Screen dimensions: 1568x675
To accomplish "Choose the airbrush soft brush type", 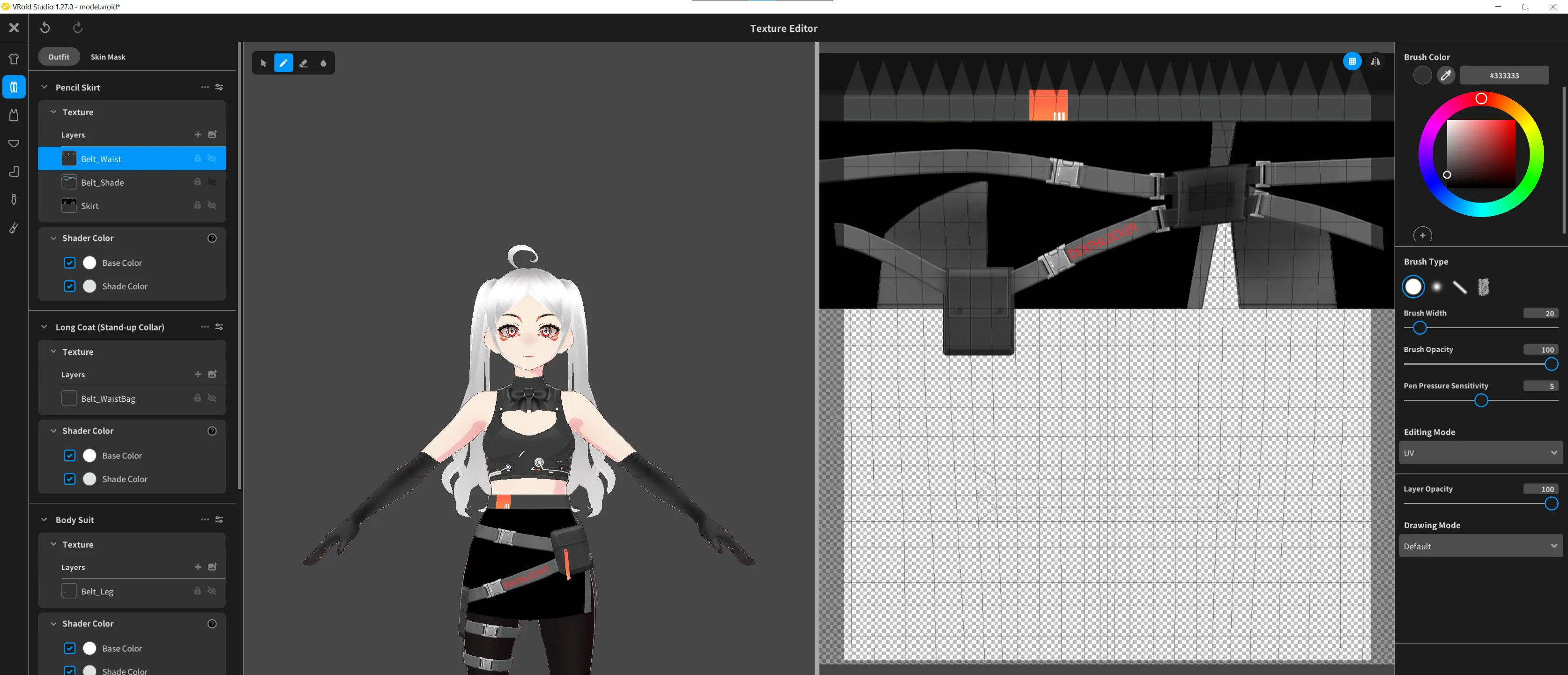I will click(1436, 287).
